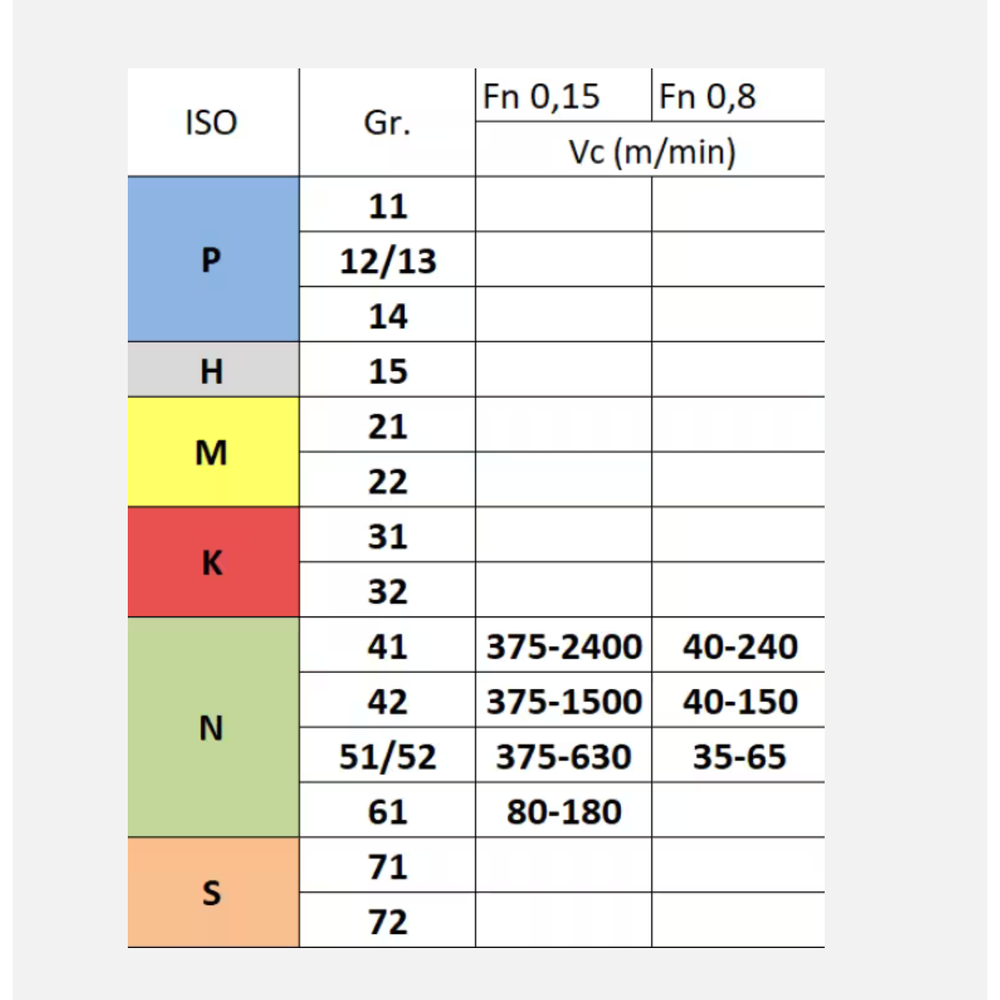Click the 40-240 value cell
This screenshot has height=1000, width=1000.
[740, 647]
